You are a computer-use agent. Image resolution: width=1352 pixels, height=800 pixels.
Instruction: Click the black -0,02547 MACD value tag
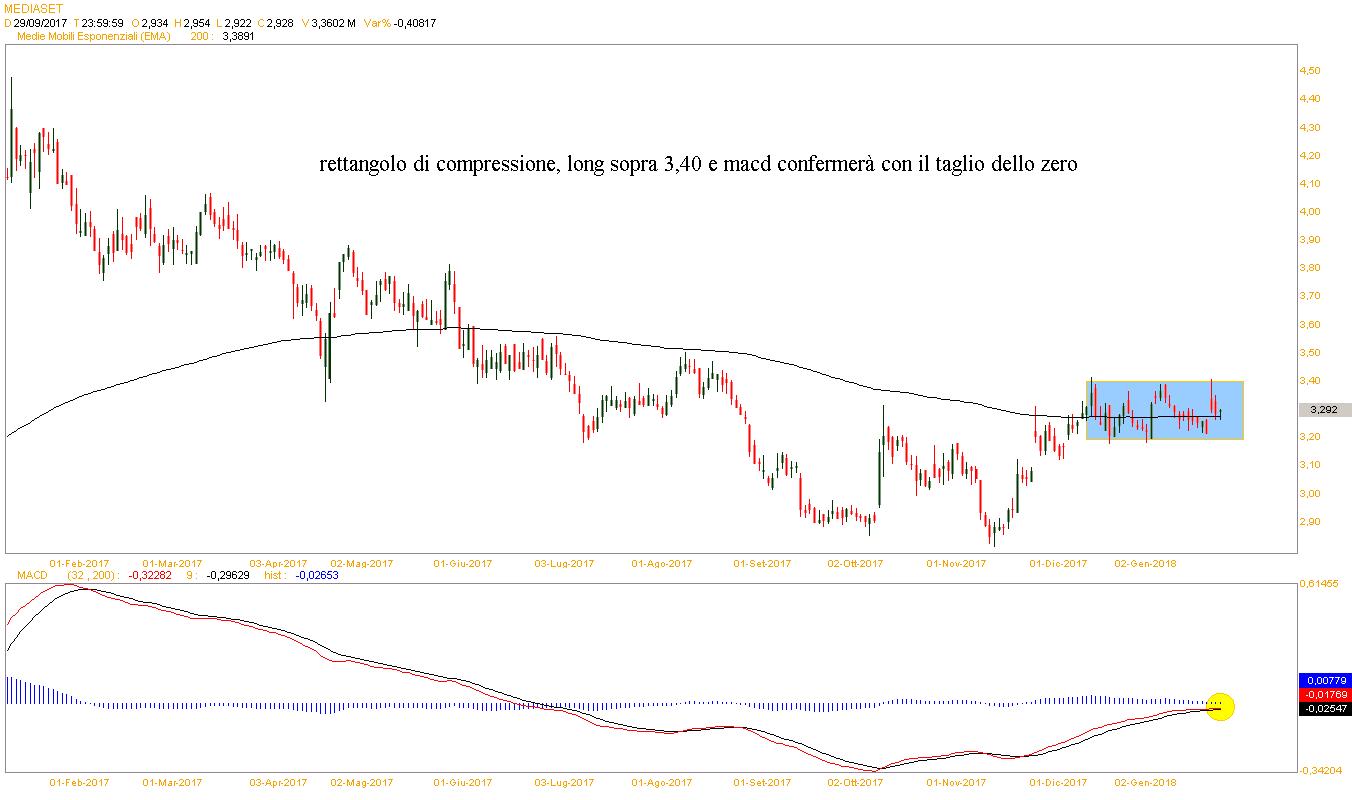point(1325,708)
